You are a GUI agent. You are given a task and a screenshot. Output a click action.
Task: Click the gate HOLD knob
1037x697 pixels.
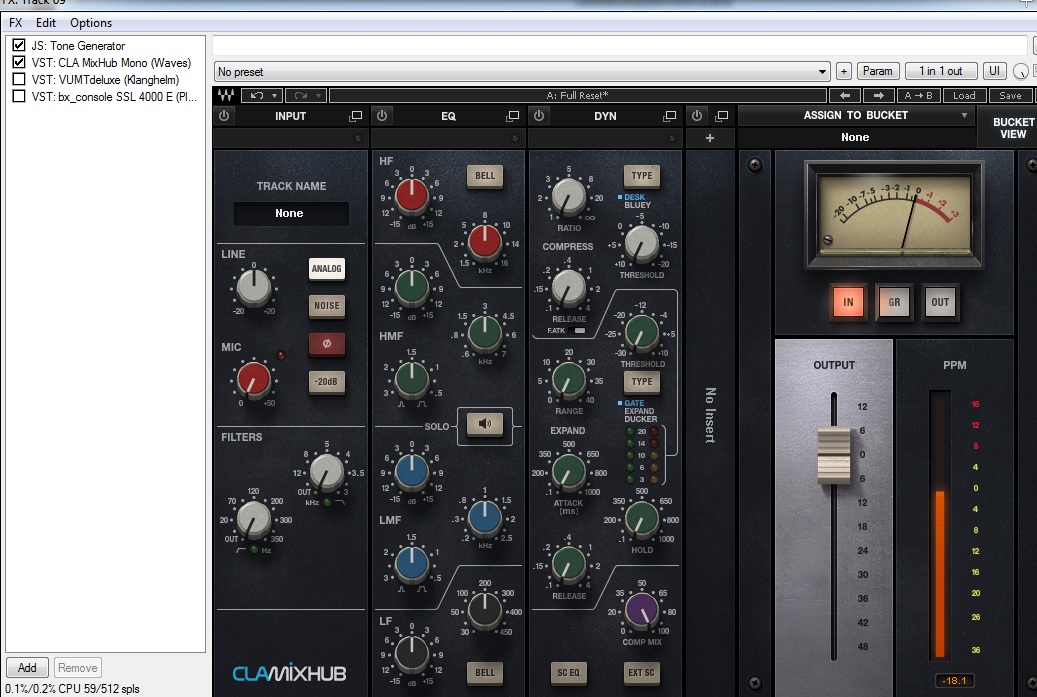pos(642,519)
